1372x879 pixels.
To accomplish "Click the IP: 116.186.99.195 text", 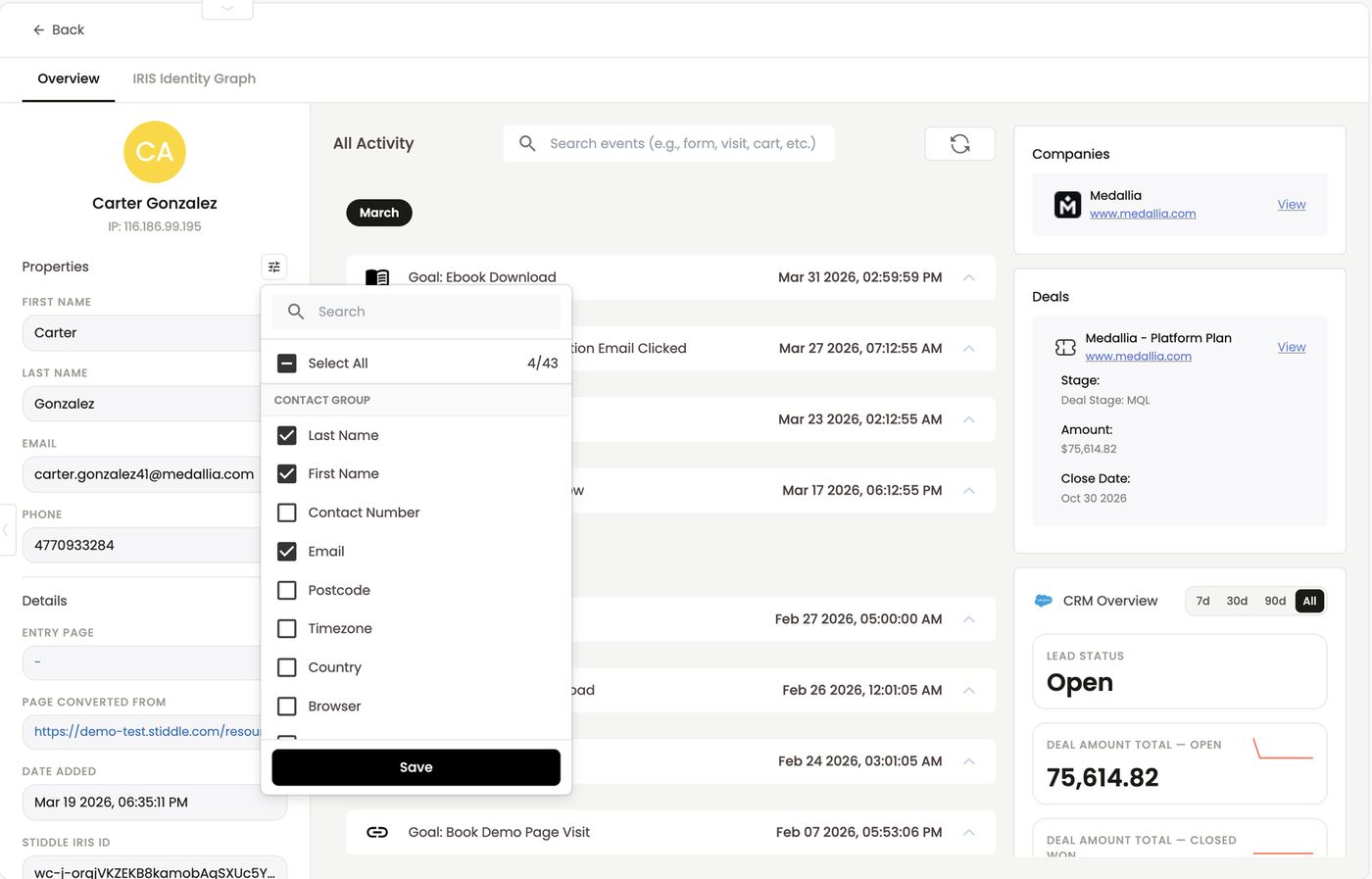I will [155, 226].
